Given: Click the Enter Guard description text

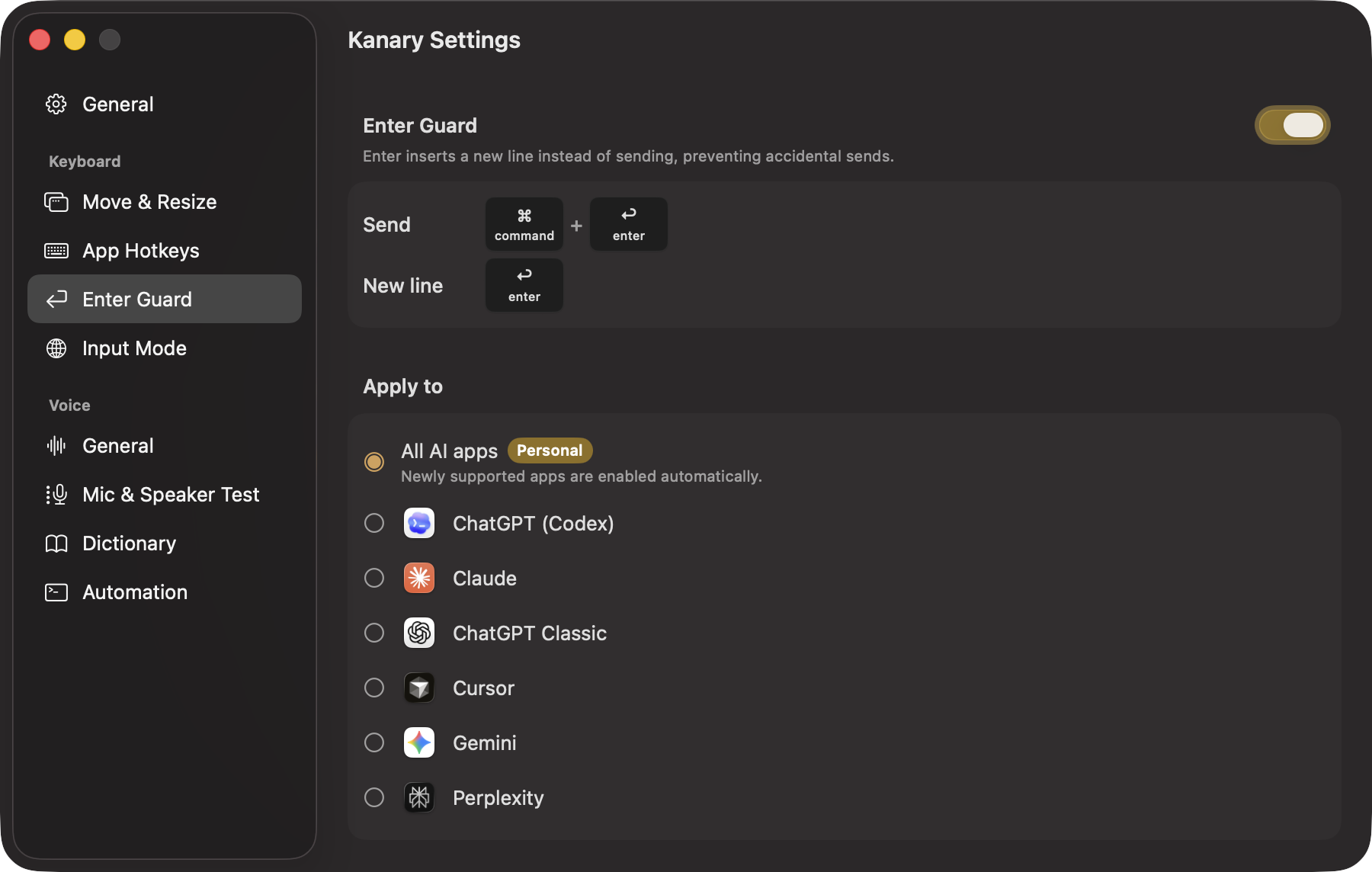Looking at the screenshot, I should 628,156.
